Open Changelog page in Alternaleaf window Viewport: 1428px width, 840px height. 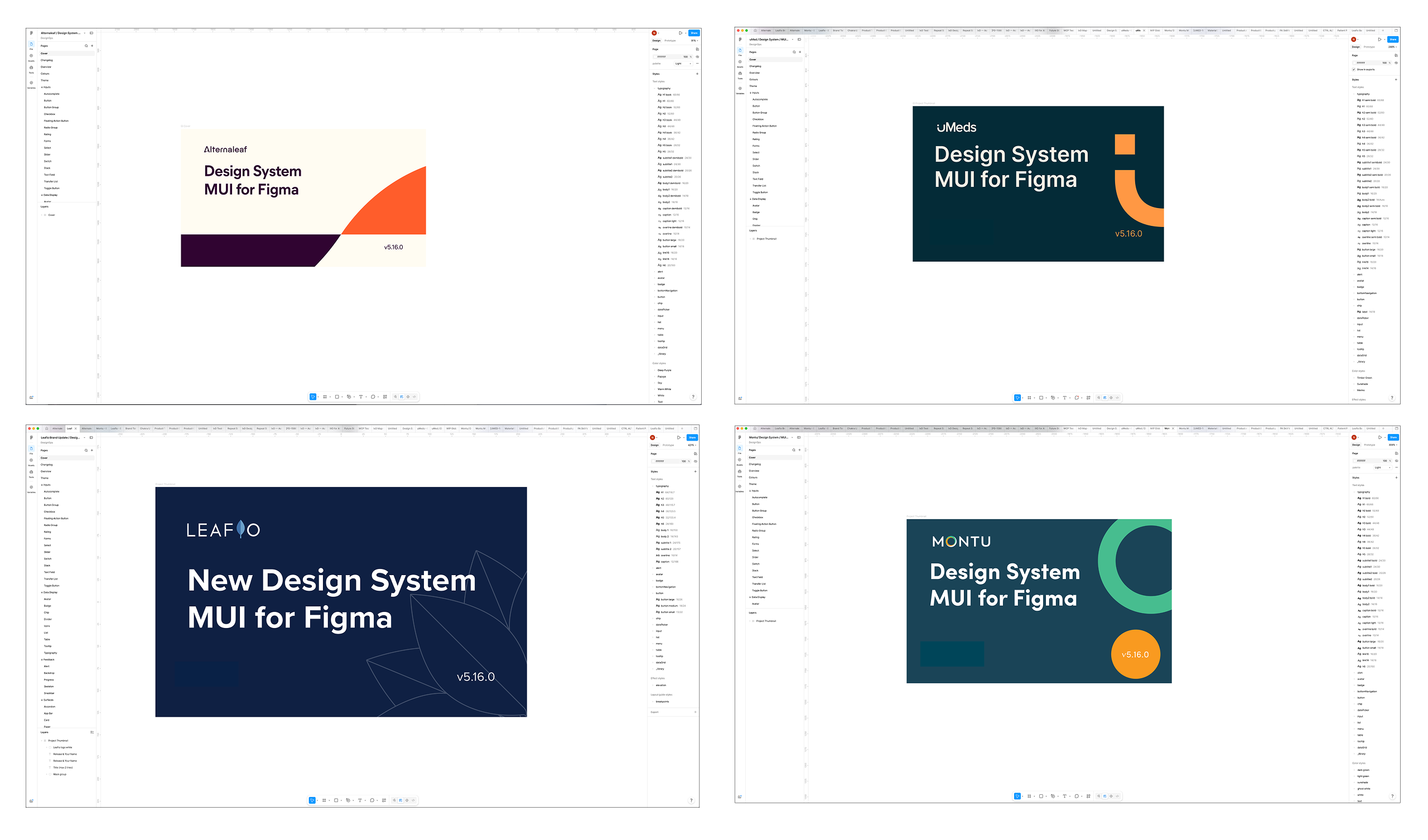point(47,60)
